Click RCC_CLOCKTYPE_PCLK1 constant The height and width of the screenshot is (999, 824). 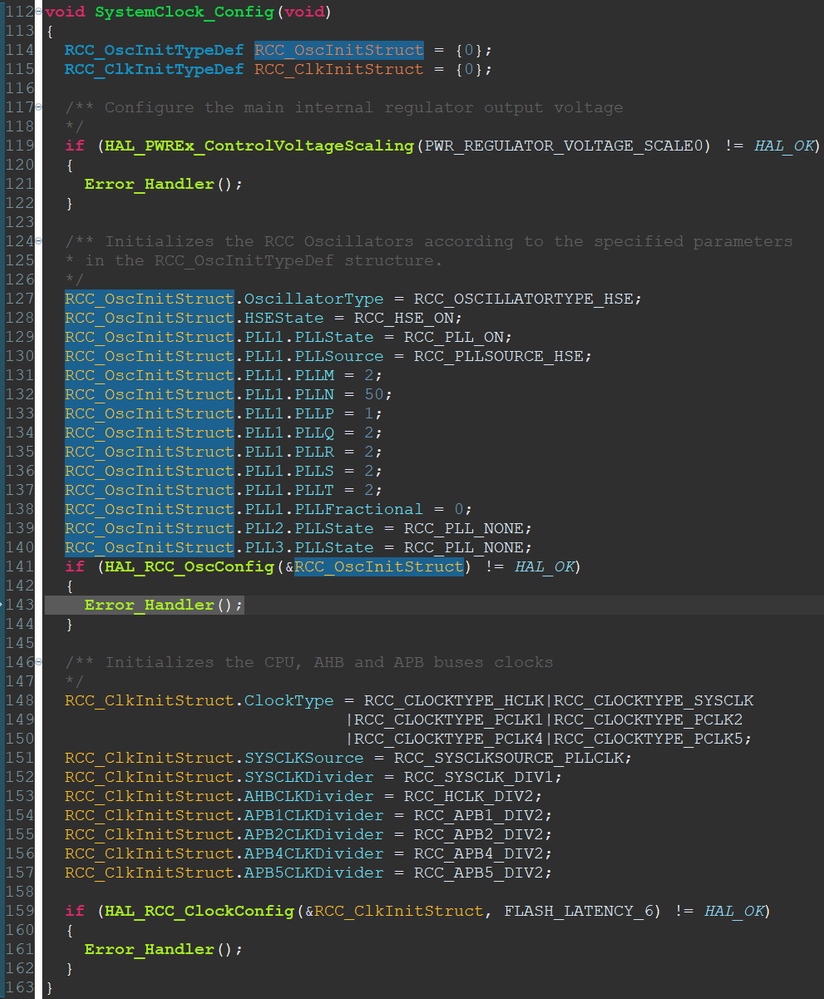pyautogui.click(x=449, y=719)
